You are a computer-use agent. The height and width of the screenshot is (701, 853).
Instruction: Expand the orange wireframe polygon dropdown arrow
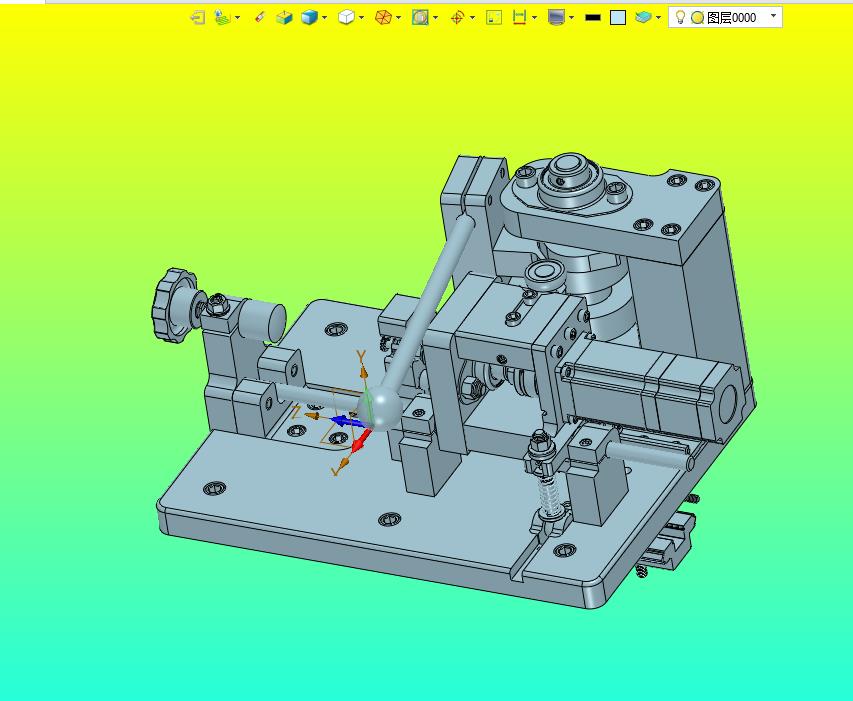(399, 18)
